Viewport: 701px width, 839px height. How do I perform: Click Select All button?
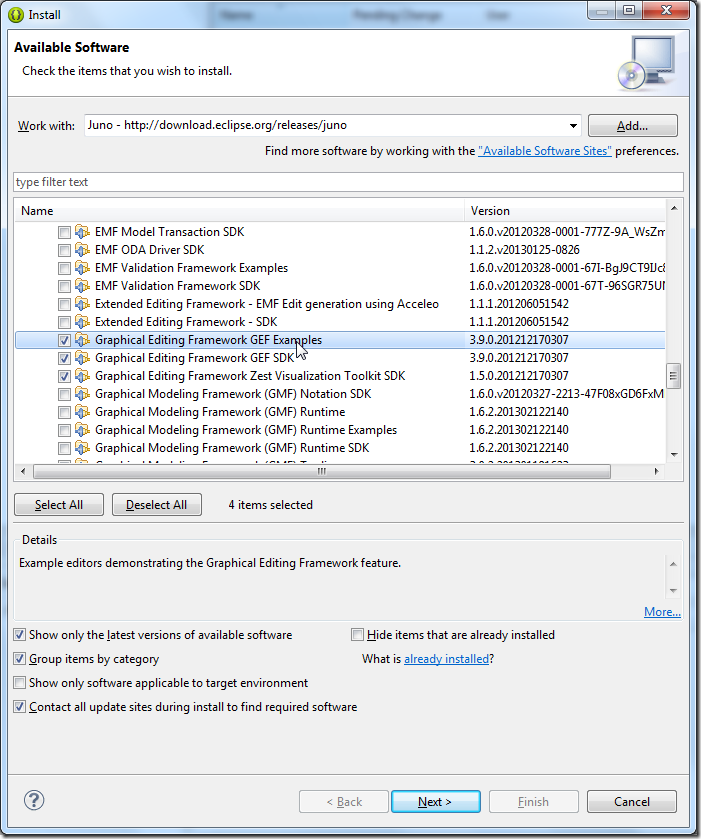pyautogui.click(x=59, y=505)
